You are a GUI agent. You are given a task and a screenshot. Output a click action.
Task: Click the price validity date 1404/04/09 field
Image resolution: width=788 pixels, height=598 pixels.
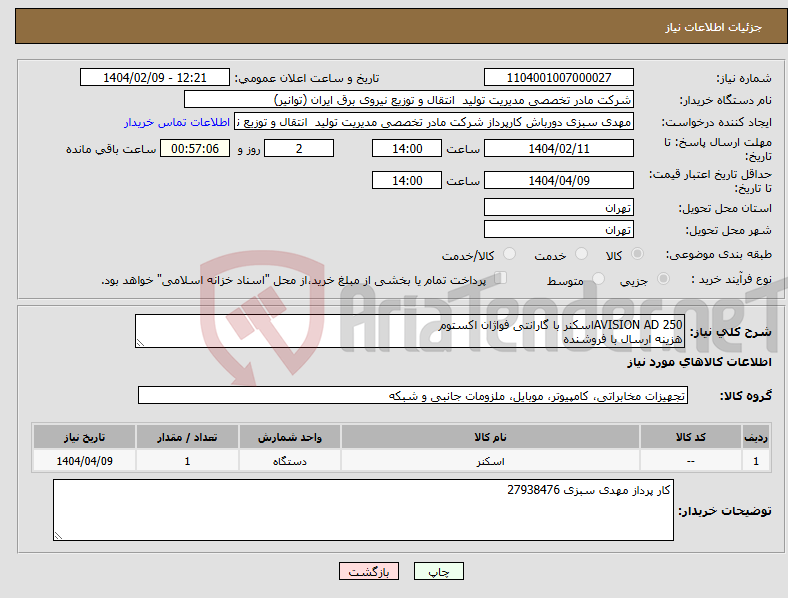558,180
